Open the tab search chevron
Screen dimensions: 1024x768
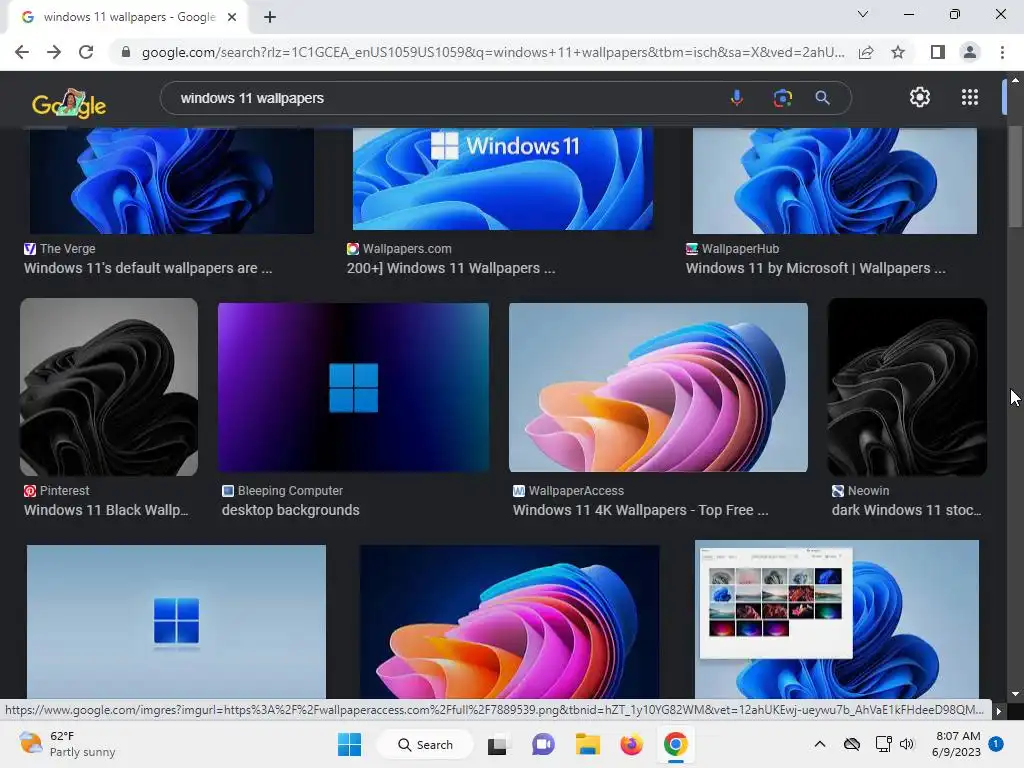point(863,14)
